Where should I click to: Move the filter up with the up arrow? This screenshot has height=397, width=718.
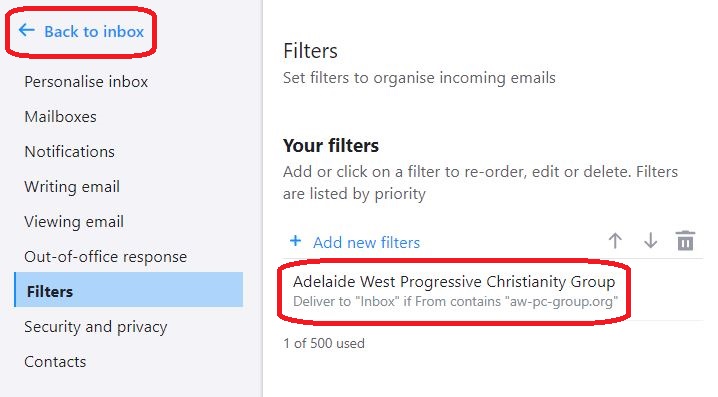[615, 240]
